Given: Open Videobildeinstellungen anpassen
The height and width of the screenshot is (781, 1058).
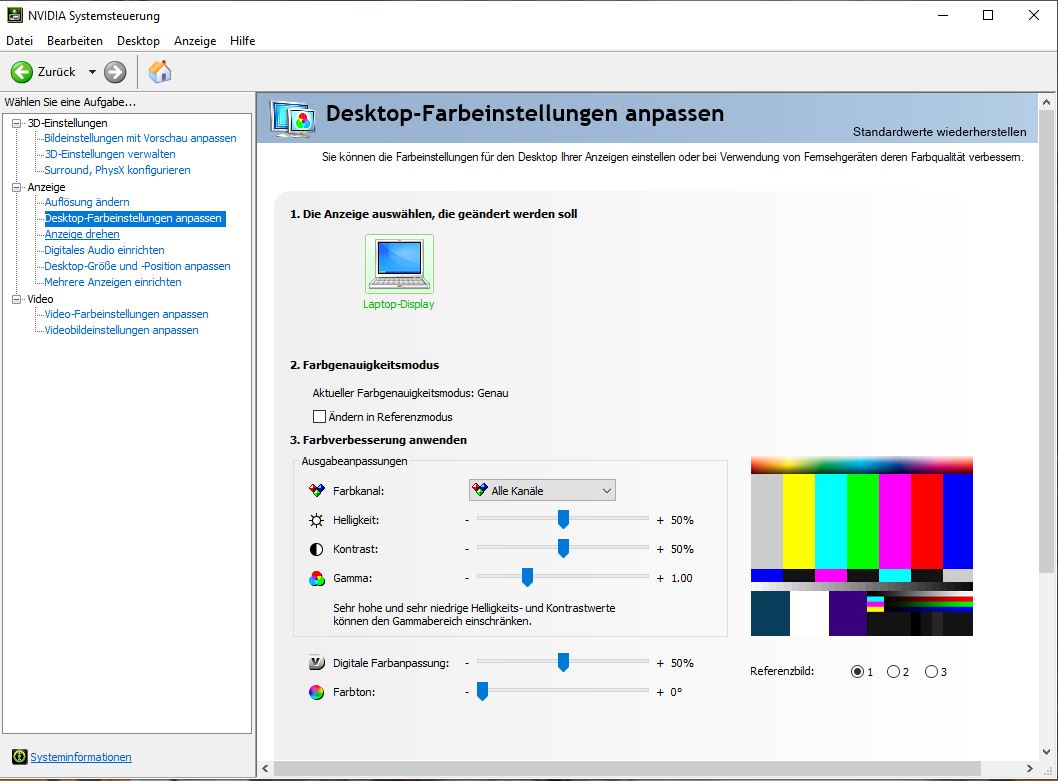Looking at the screenshot, I should 121,330.
